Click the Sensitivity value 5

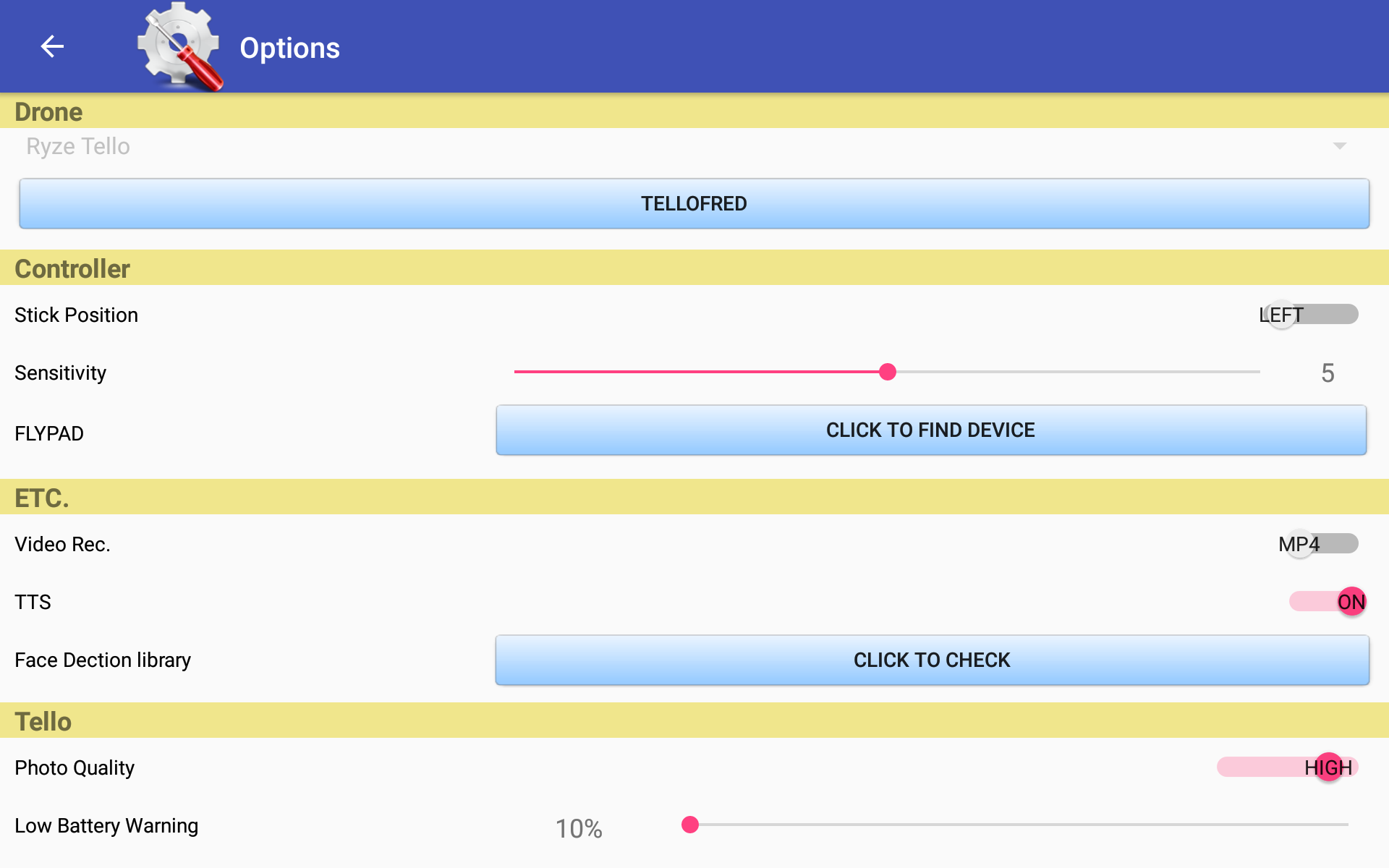point(1328,373)
